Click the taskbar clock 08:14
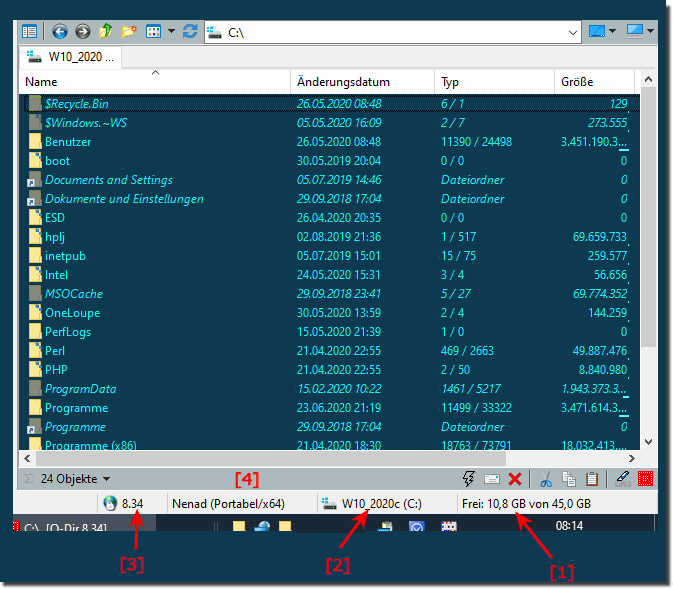The width and height of the screenshot is (673, 589). pos(569,525)
